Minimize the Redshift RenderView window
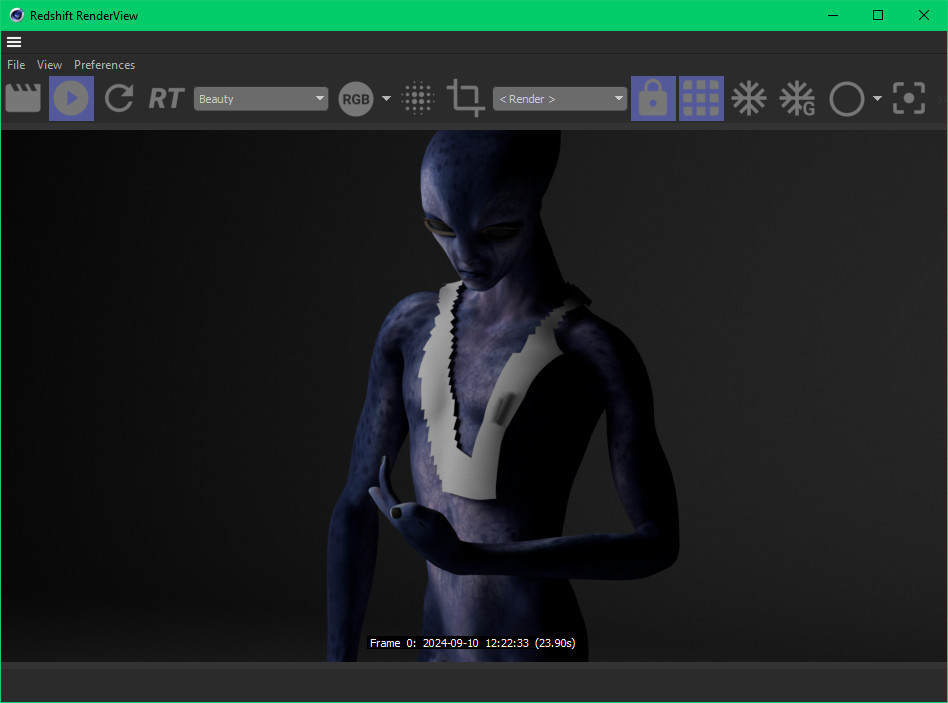 coord(833,15)
